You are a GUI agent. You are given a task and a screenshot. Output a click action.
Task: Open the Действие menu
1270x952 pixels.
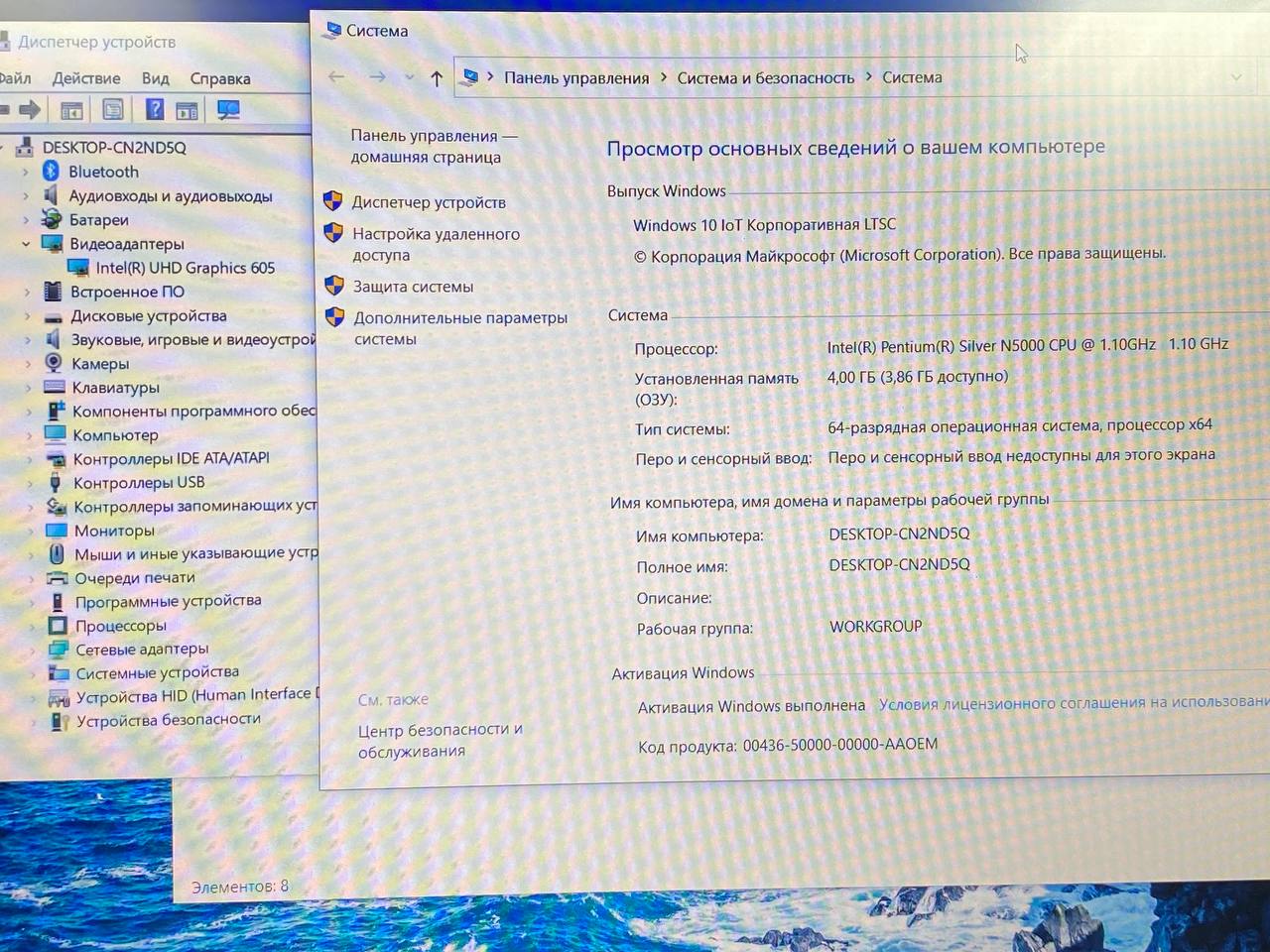tap(86, 78)
